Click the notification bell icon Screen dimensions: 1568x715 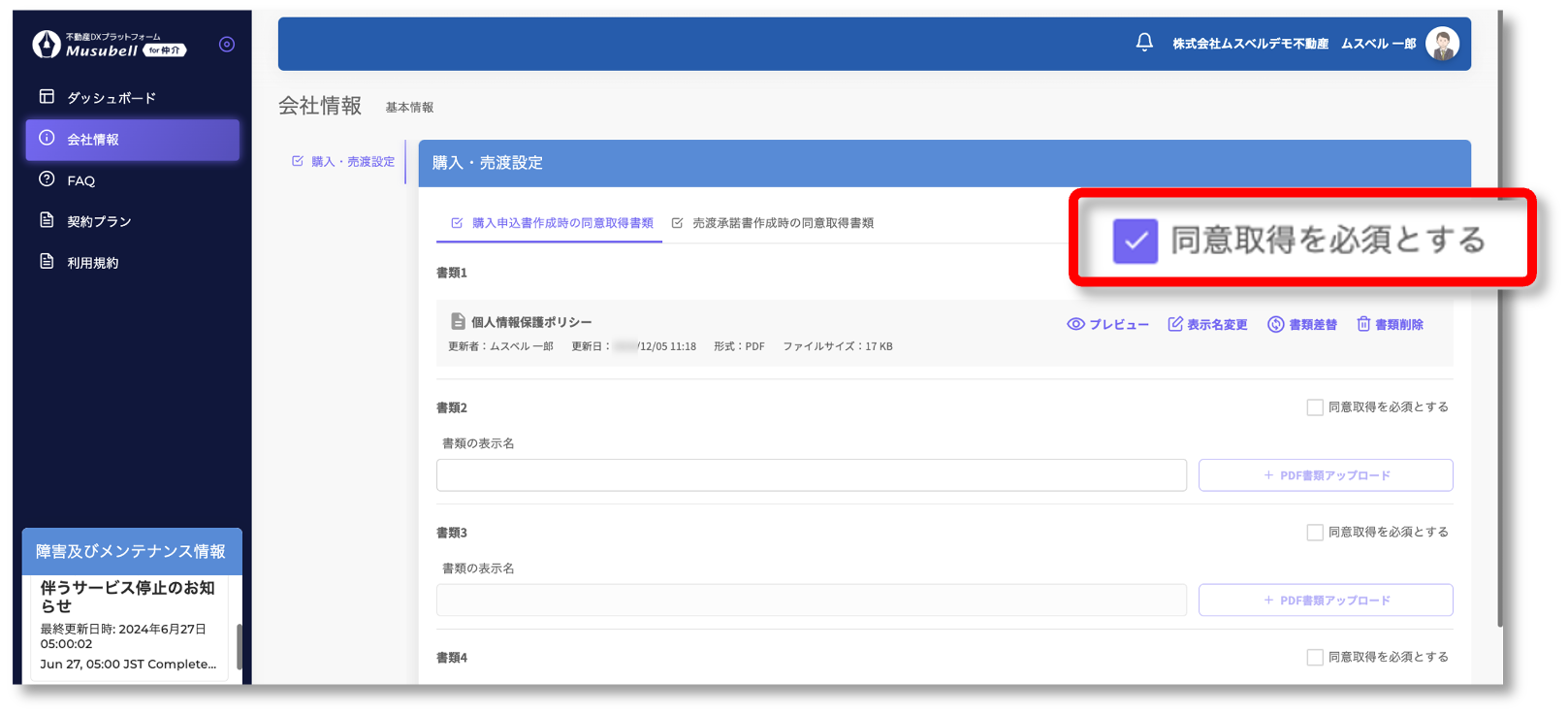click(x=1144, y=43)
